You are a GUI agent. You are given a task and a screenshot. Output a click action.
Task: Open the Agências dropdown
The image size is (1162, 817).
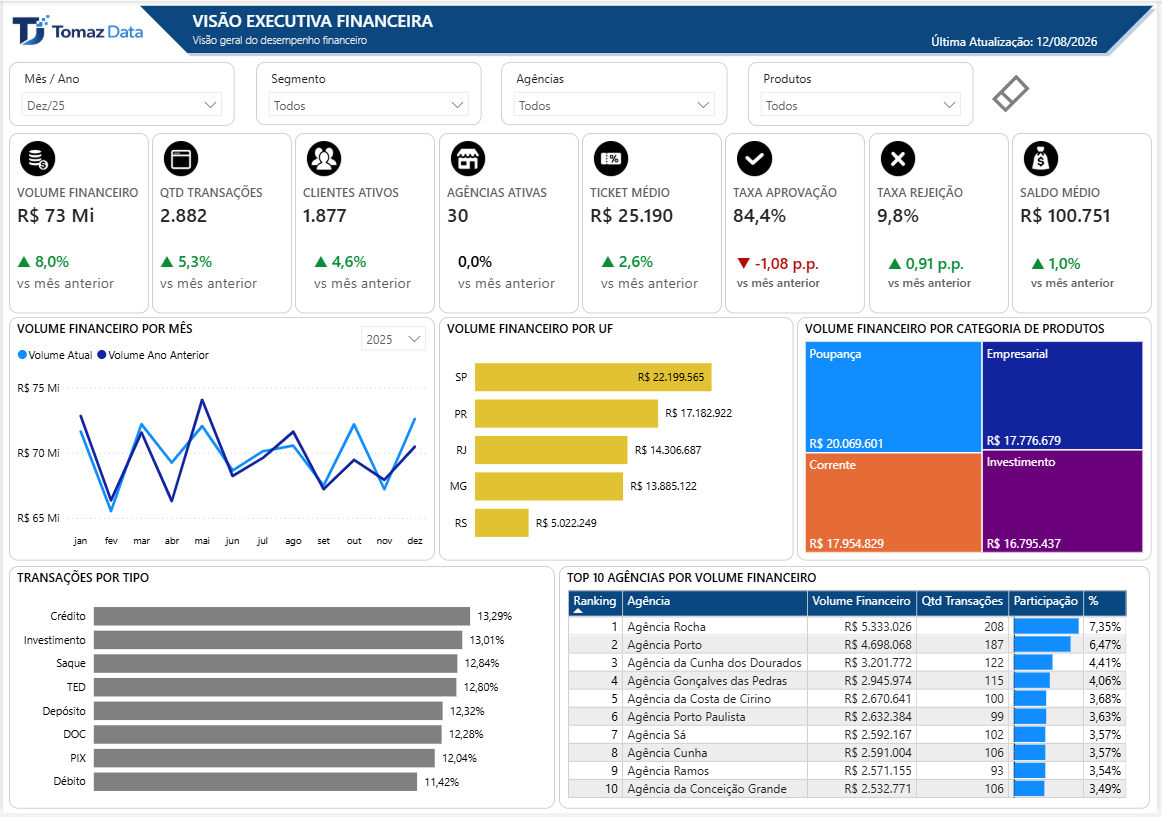tap(614, 105)
